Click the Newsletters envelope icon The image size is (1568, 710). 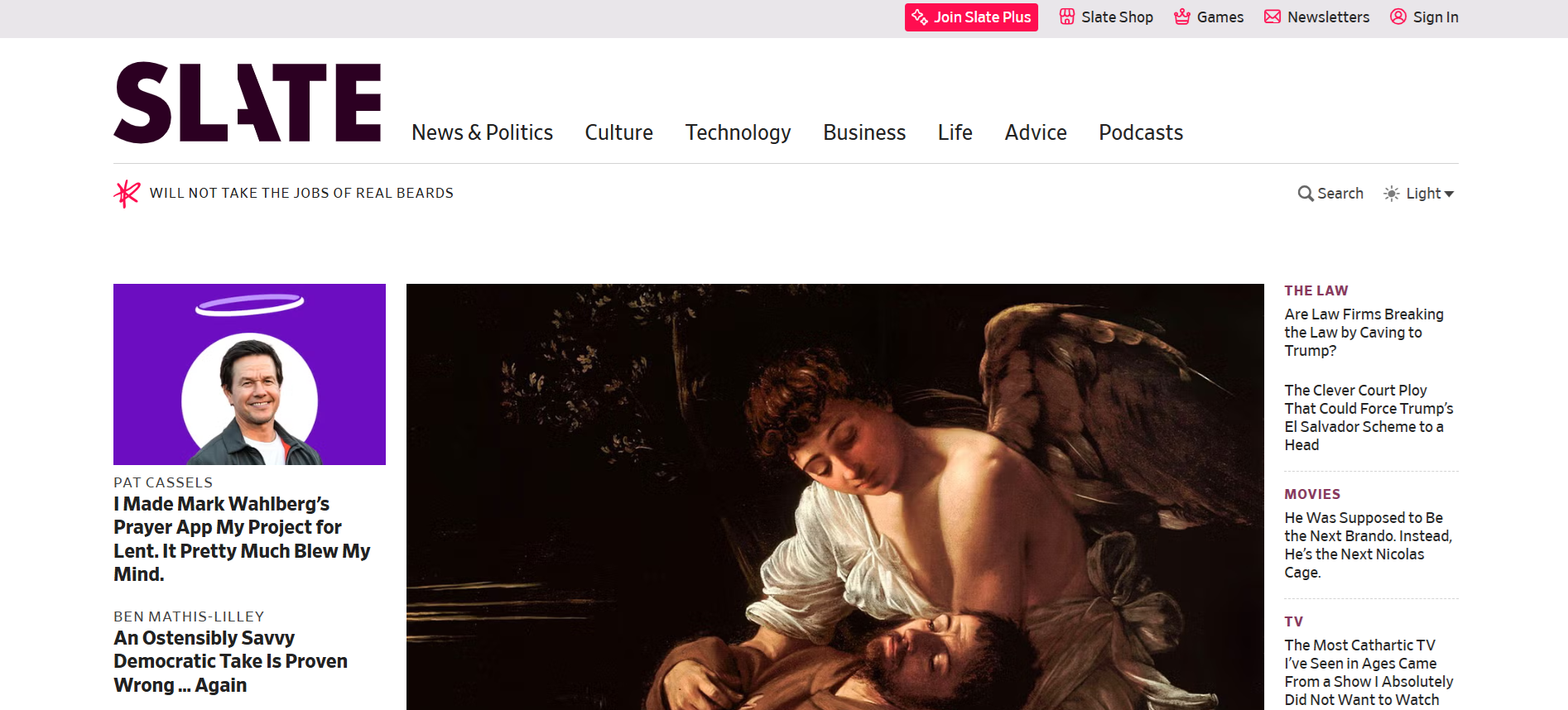[1272, 17]
